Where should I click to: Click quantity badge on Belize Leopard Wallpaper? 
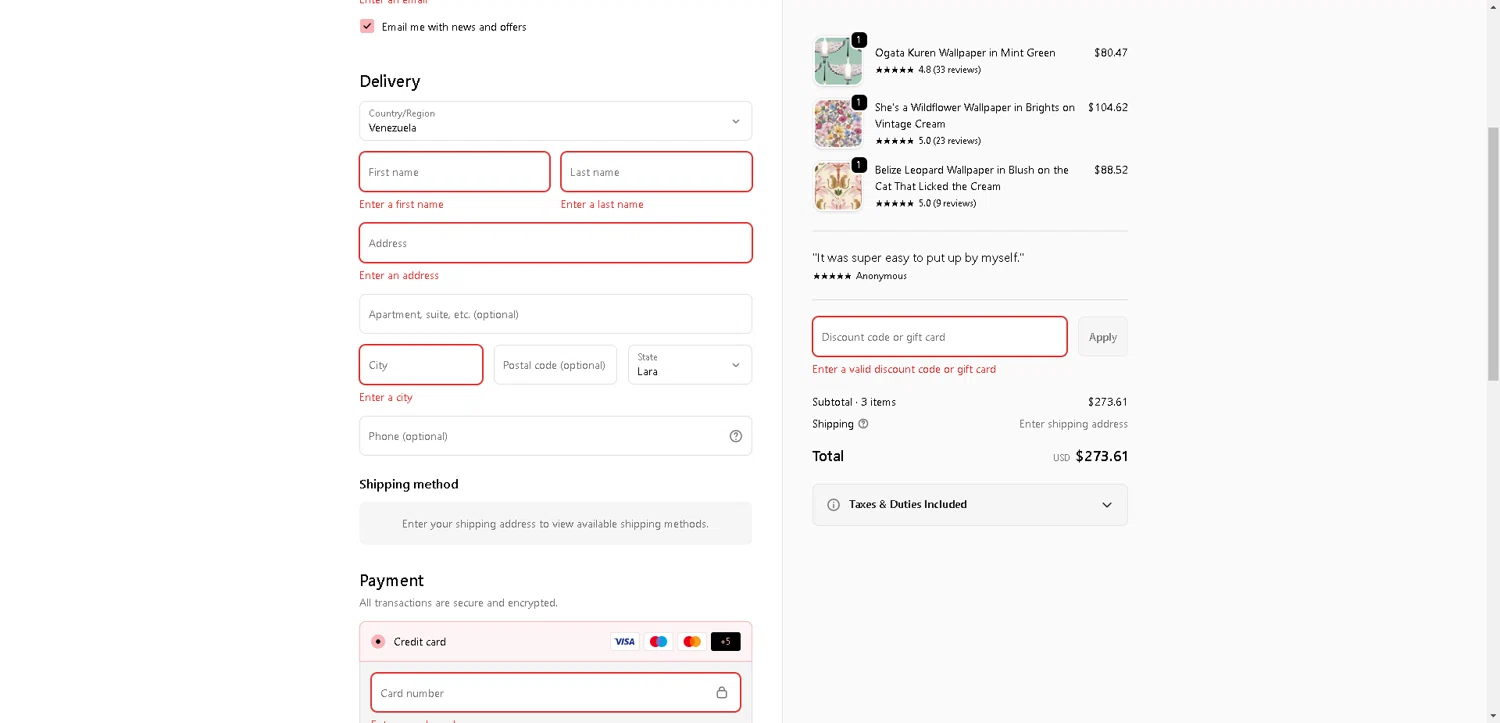pos(859,165)
